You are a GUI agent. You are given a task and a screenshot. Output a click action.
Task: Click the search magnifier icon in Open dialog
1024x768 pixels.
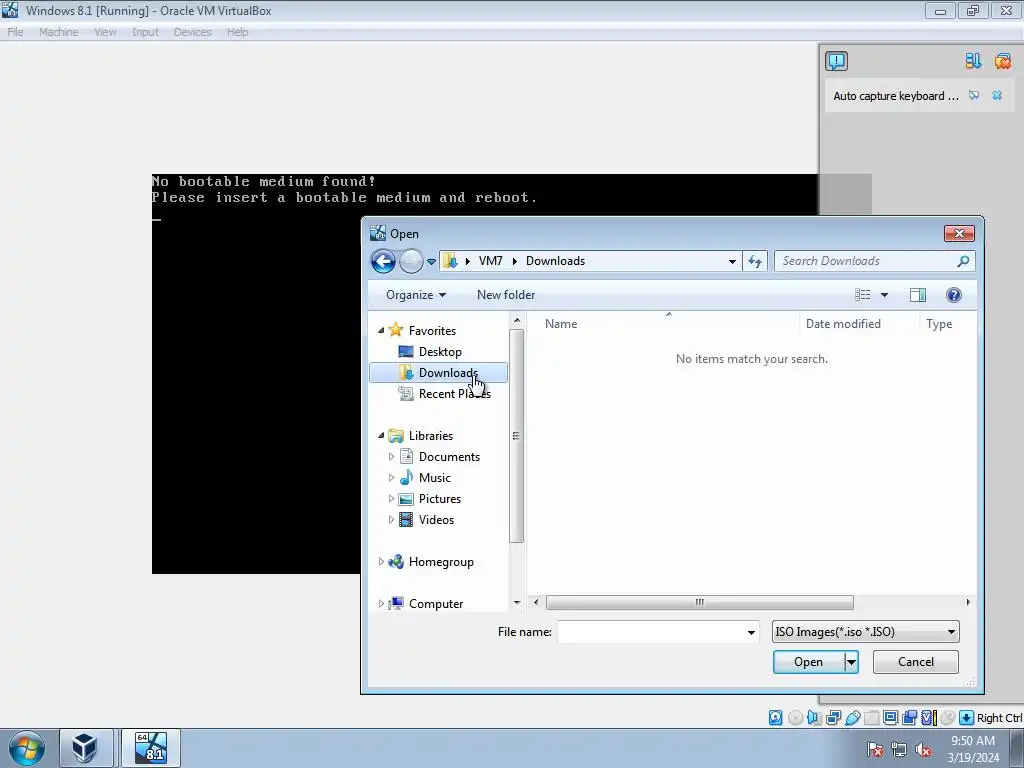click(x=963, y=261)
